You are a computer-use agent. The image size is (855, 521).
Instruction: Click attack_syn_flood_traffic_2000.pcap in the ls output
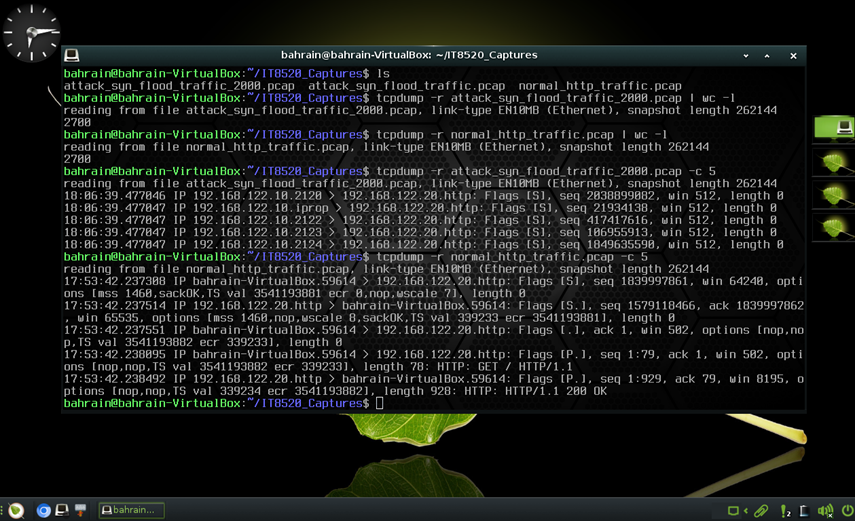179,86
